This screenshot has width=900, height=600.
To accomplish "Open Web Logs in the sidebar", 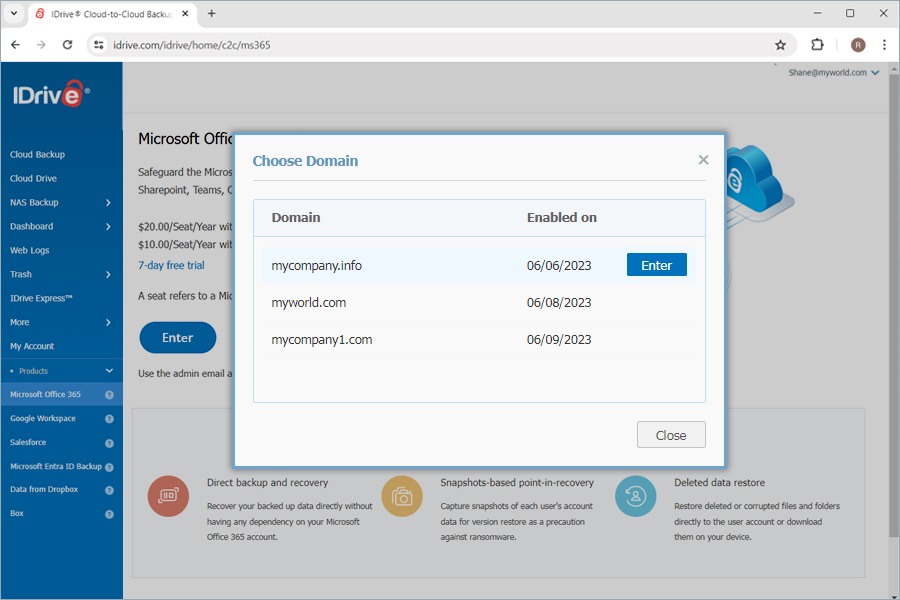I will coord(29,250).
